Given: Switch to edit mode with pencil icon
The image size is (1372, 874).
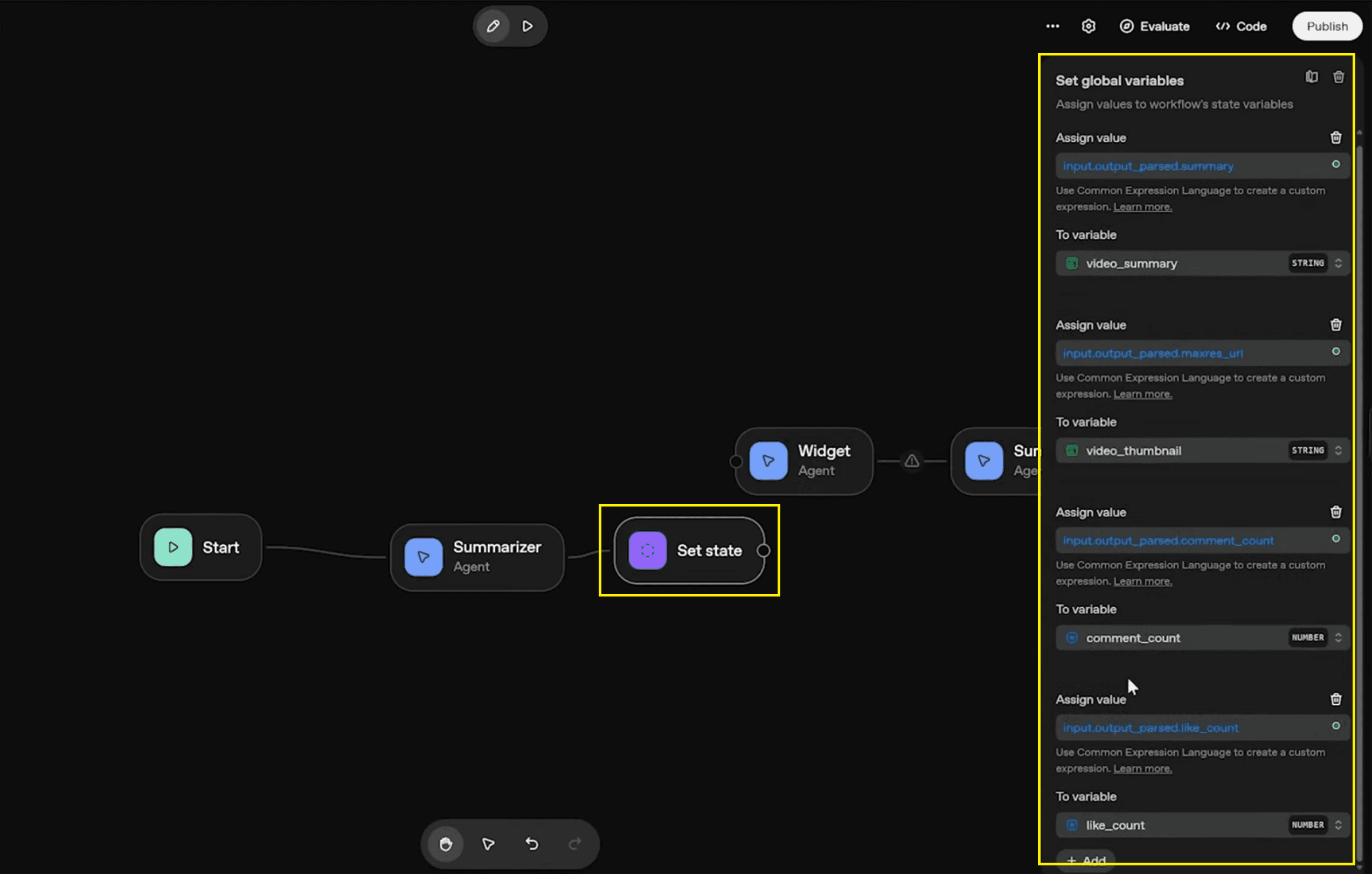Looking at the screenshot, I should pos(493,26).
